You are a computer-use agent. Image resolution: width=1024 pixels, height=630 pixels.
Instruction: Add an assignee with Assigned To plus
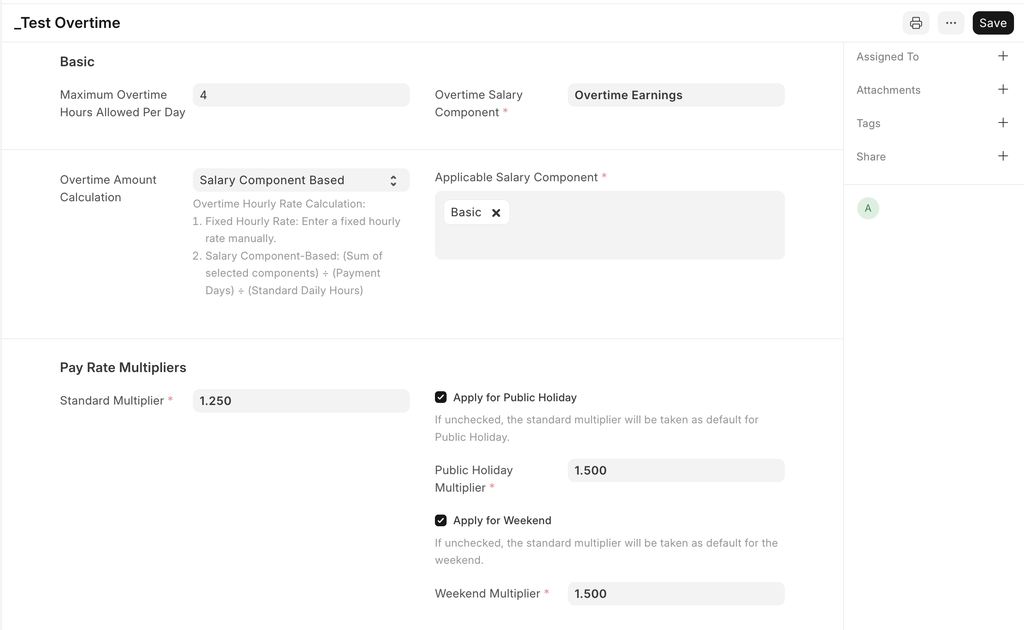click(1003, 57)
